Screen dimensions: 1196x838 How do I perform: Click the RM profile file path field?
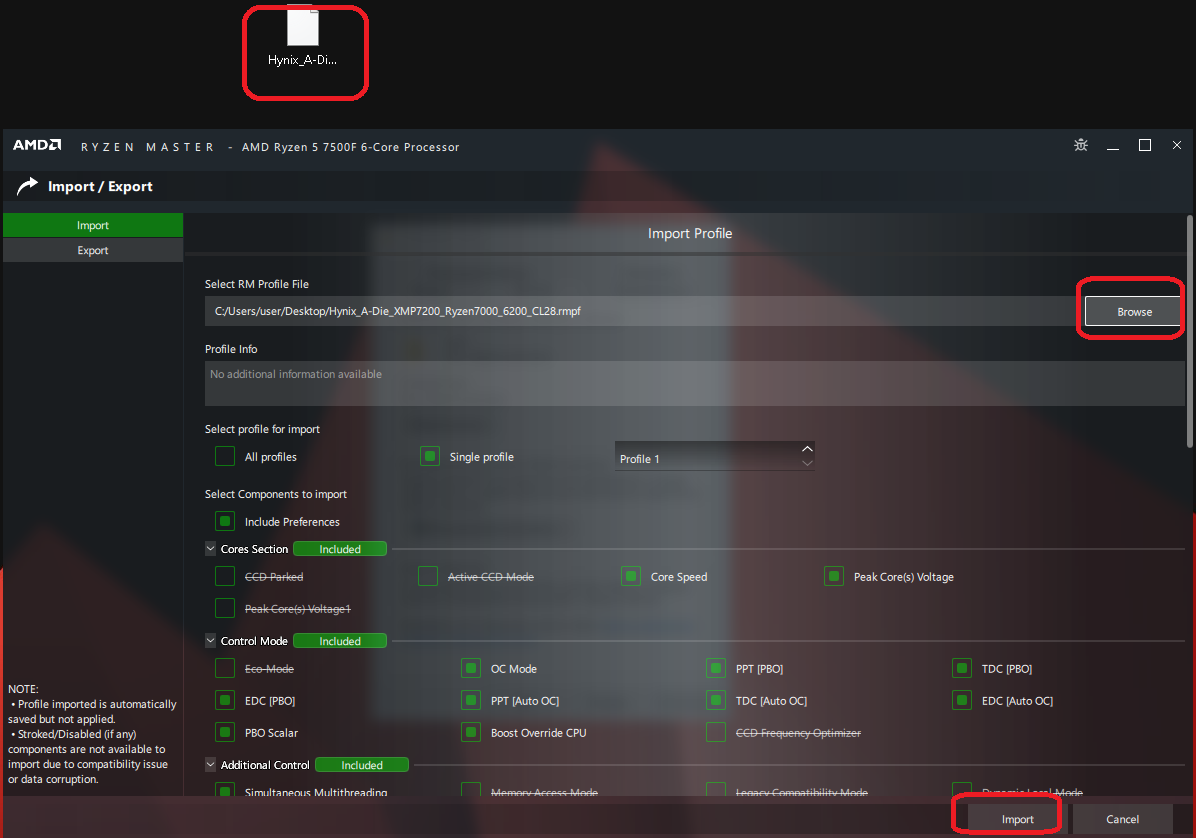tap(641, 311)
